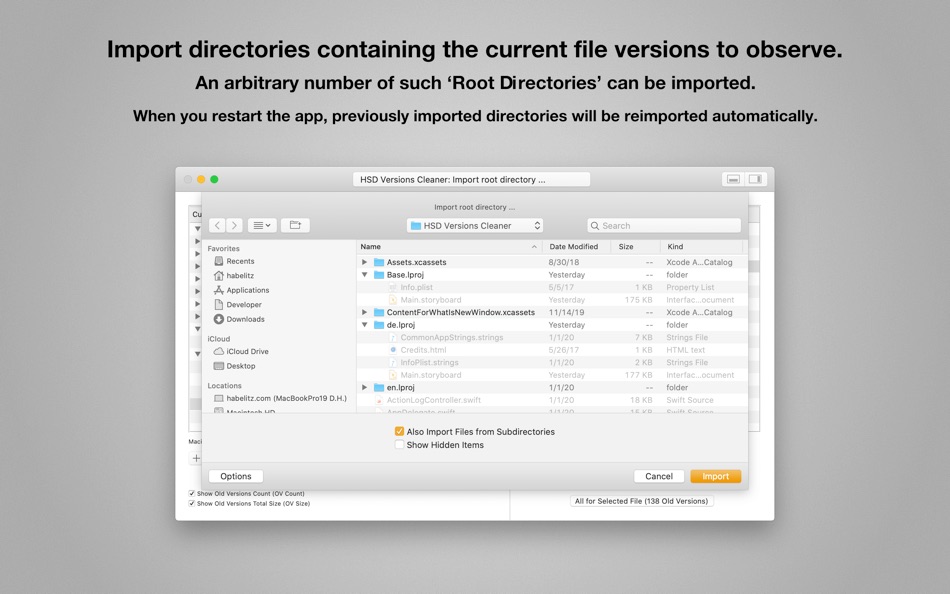Screen dimensions: 950x594
Task: Select the Base.lproj folder row
Action: coord(552,275)
